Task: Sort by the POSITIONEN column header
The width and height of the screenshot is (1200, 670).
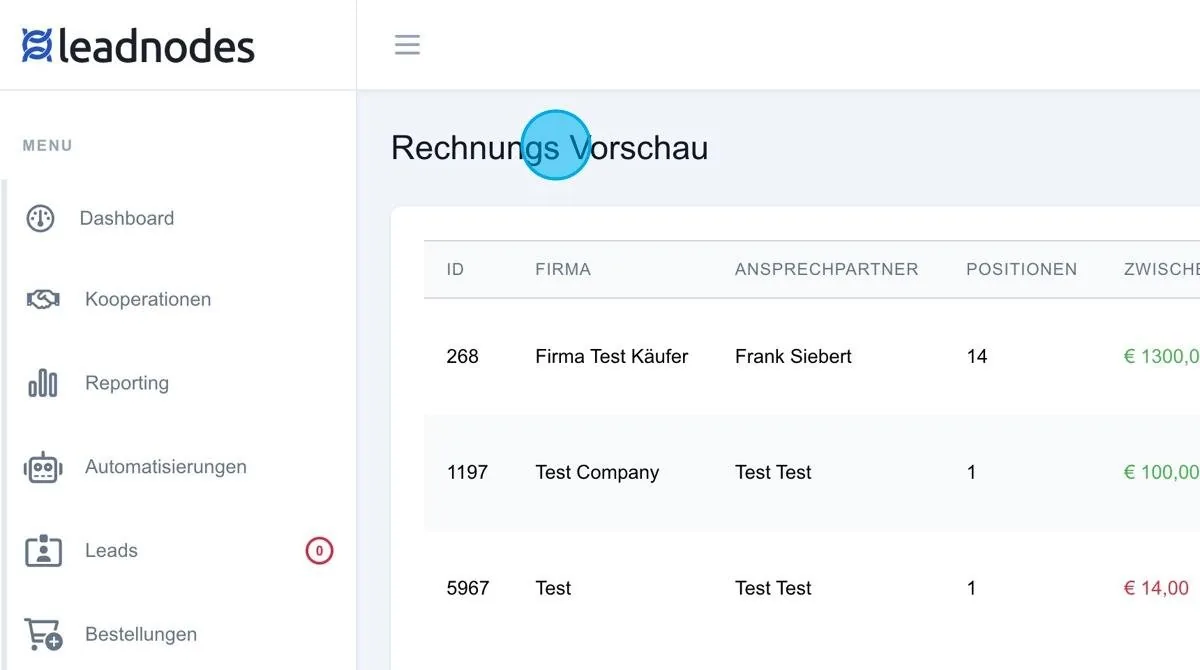Action: click(1021, 269)
